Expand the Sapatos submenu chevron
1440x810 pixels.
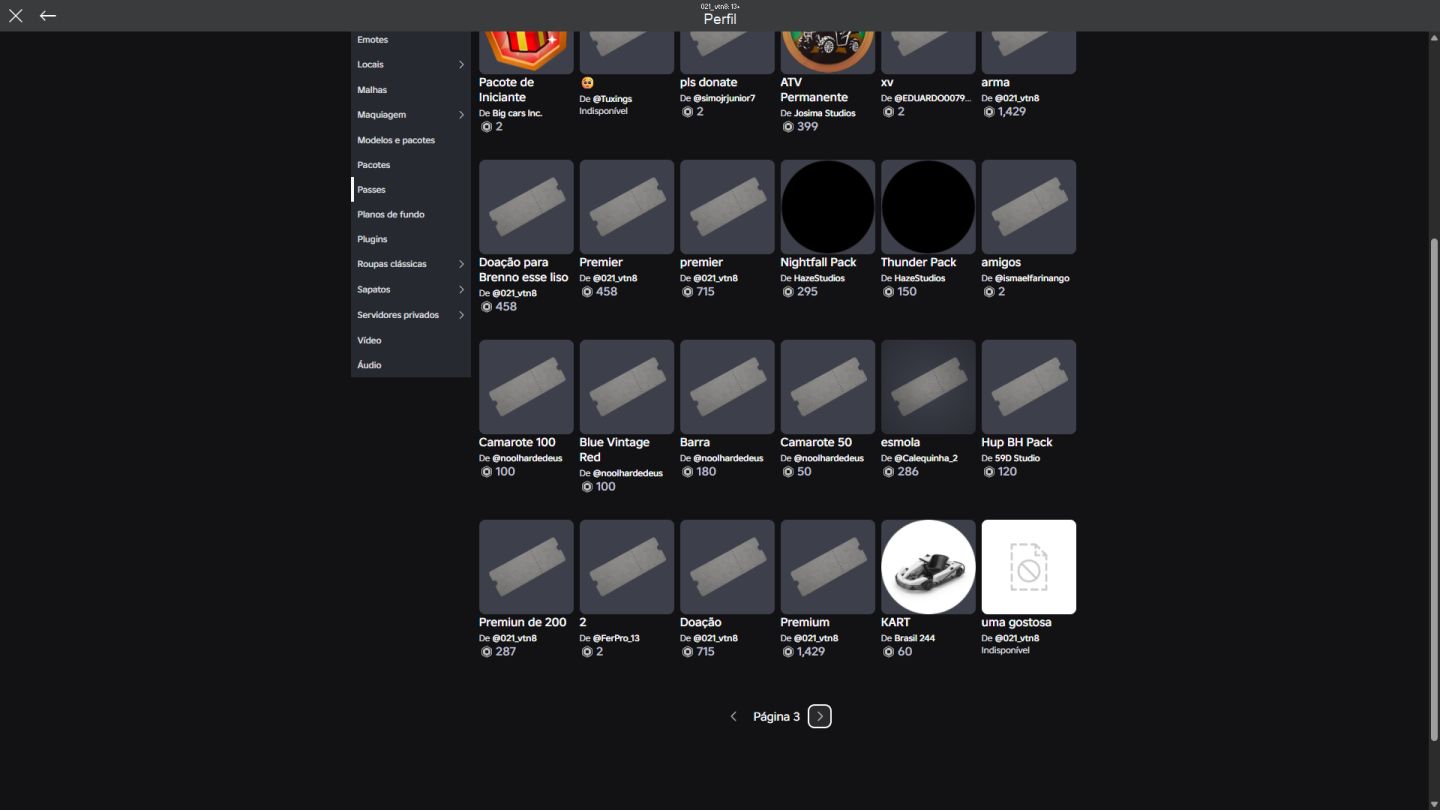coord(461,290)
